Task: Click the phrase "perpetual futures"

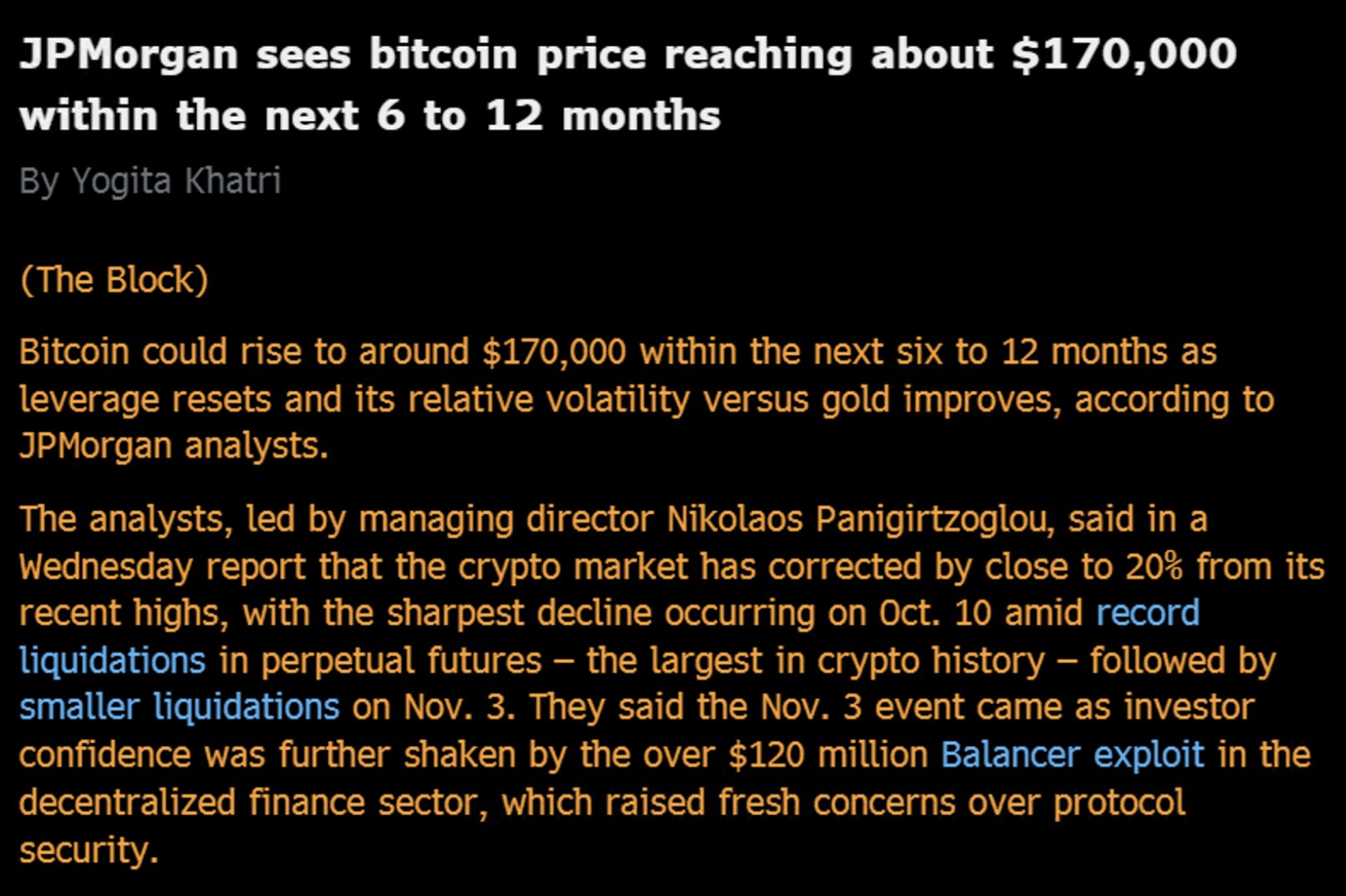Action: (x=401, y=660)
